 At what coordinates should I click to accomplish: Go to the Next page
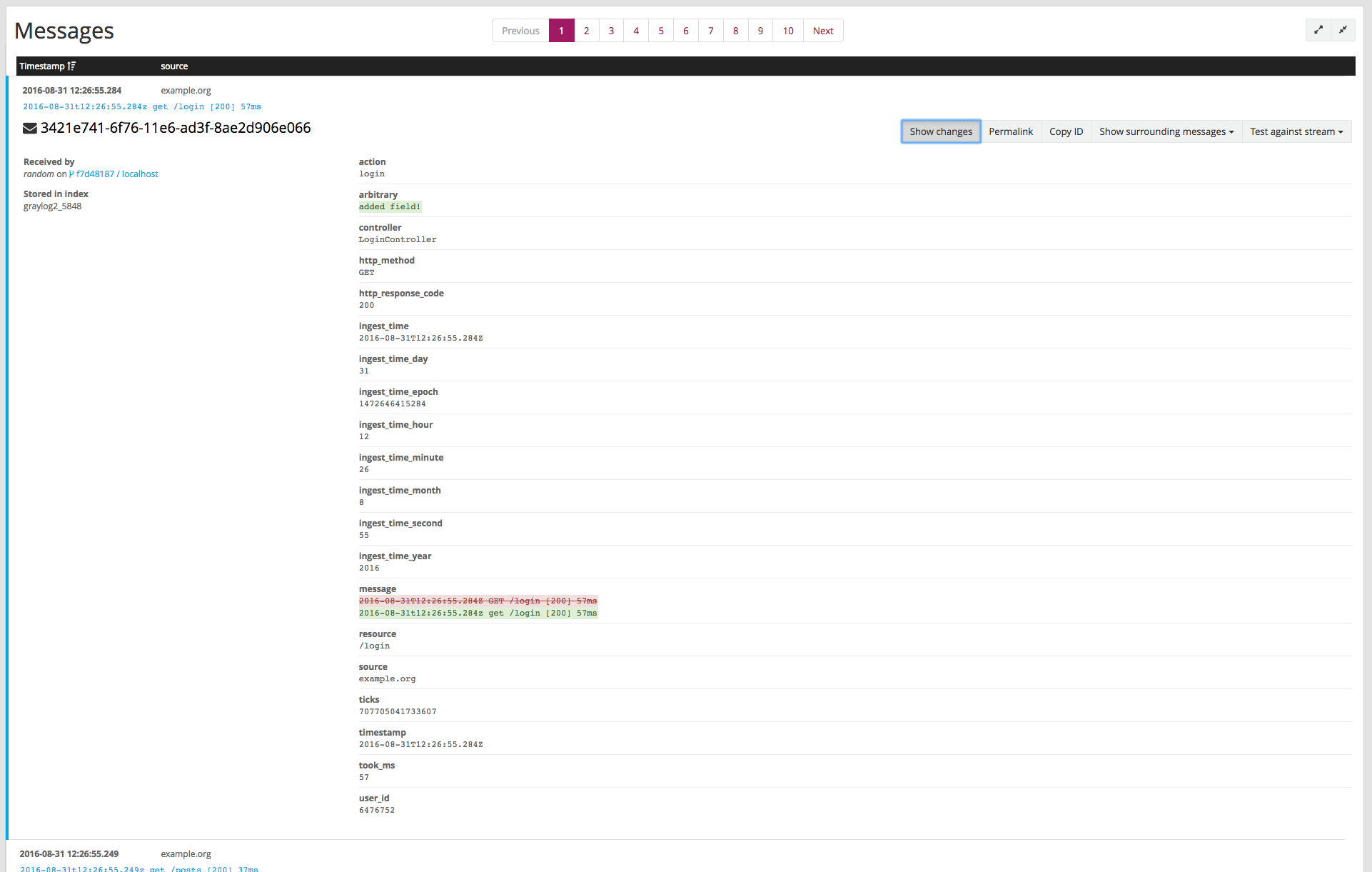[x=823, y=31]
